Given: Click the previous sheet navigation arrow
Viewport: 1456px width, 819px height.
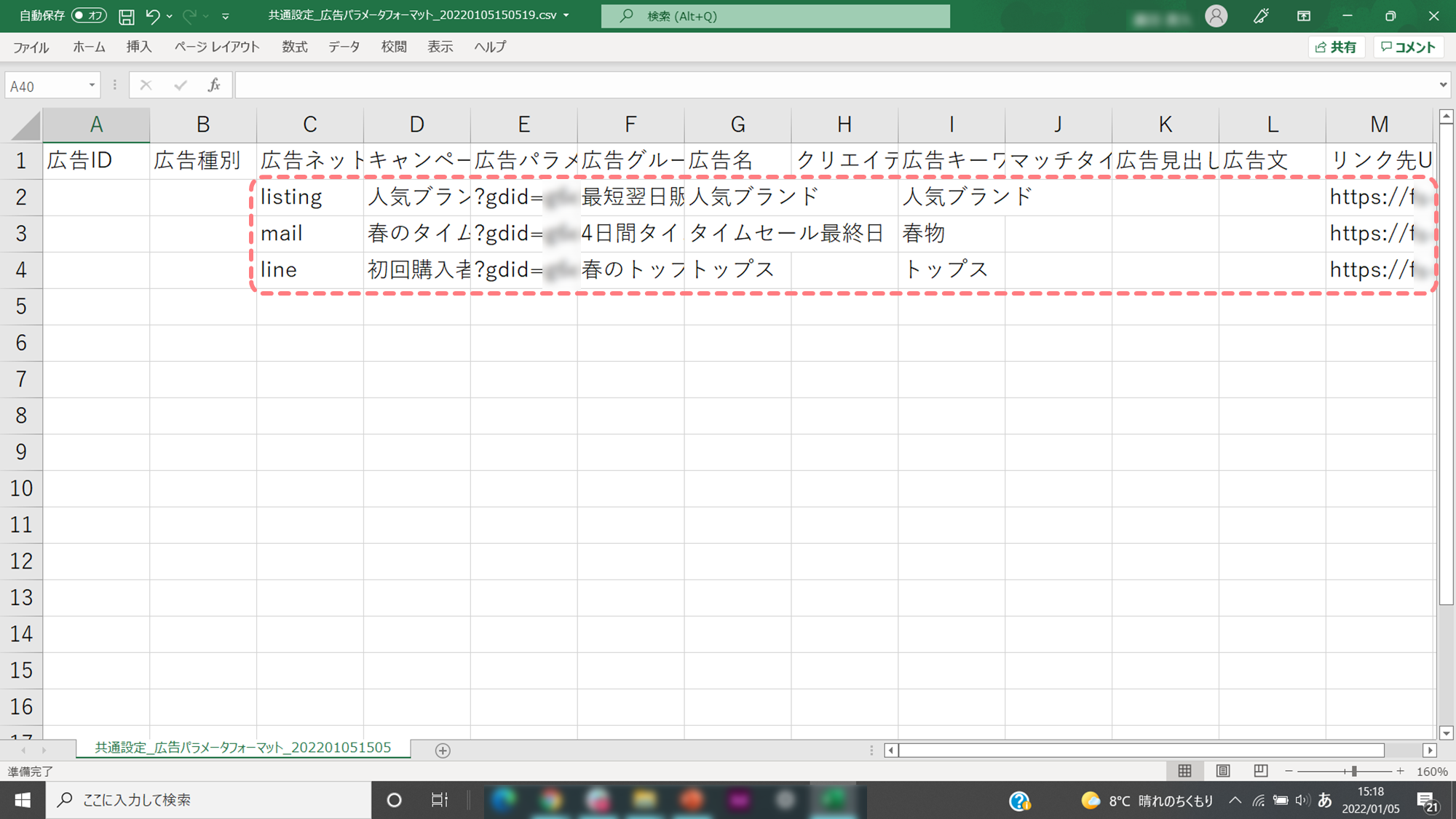Looking at the screenshot, I should 23,750.
